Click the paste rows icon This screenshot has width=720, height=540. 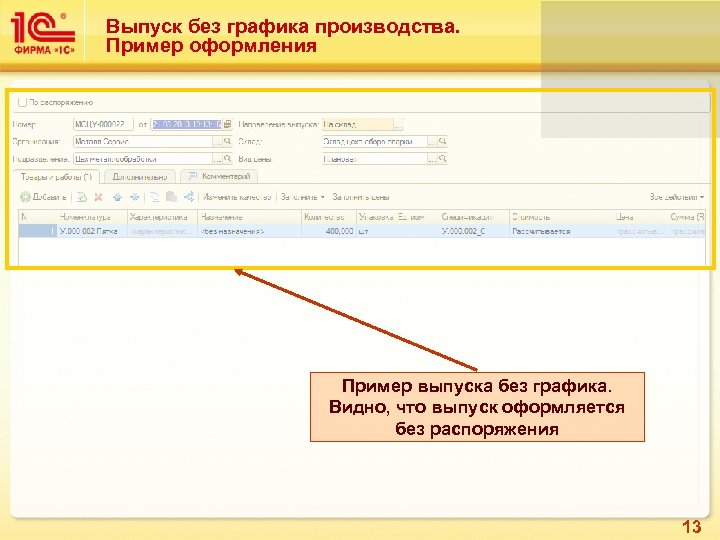pyautogui.click(x=171, y=197)
